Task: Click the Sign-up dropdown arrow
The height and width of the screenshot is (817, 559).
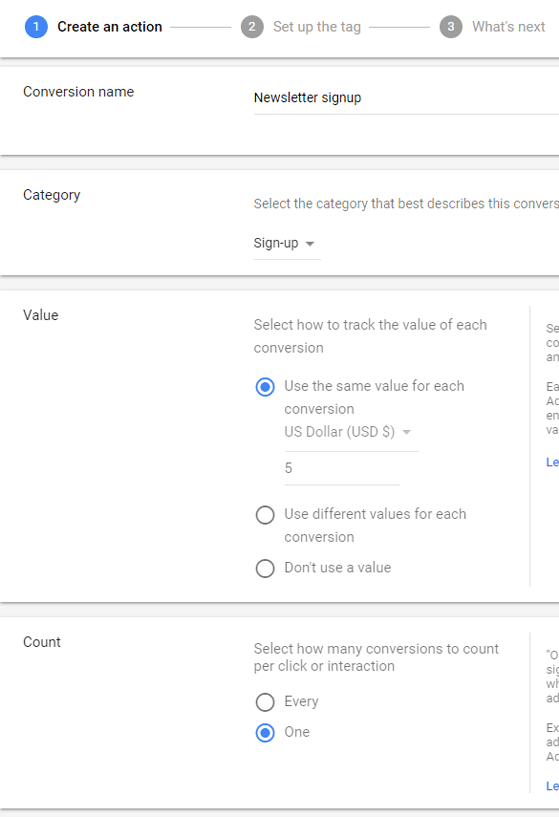Action: click(x=310, y=244)
